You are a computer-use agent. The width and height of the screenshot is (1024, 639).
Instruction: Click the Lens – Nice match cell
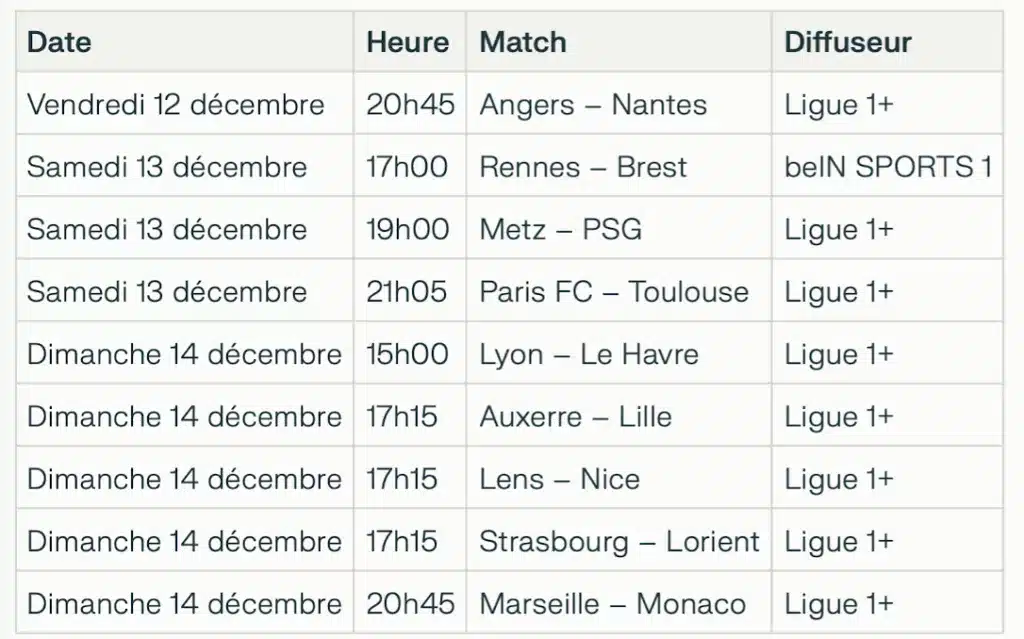click(560, 479)
